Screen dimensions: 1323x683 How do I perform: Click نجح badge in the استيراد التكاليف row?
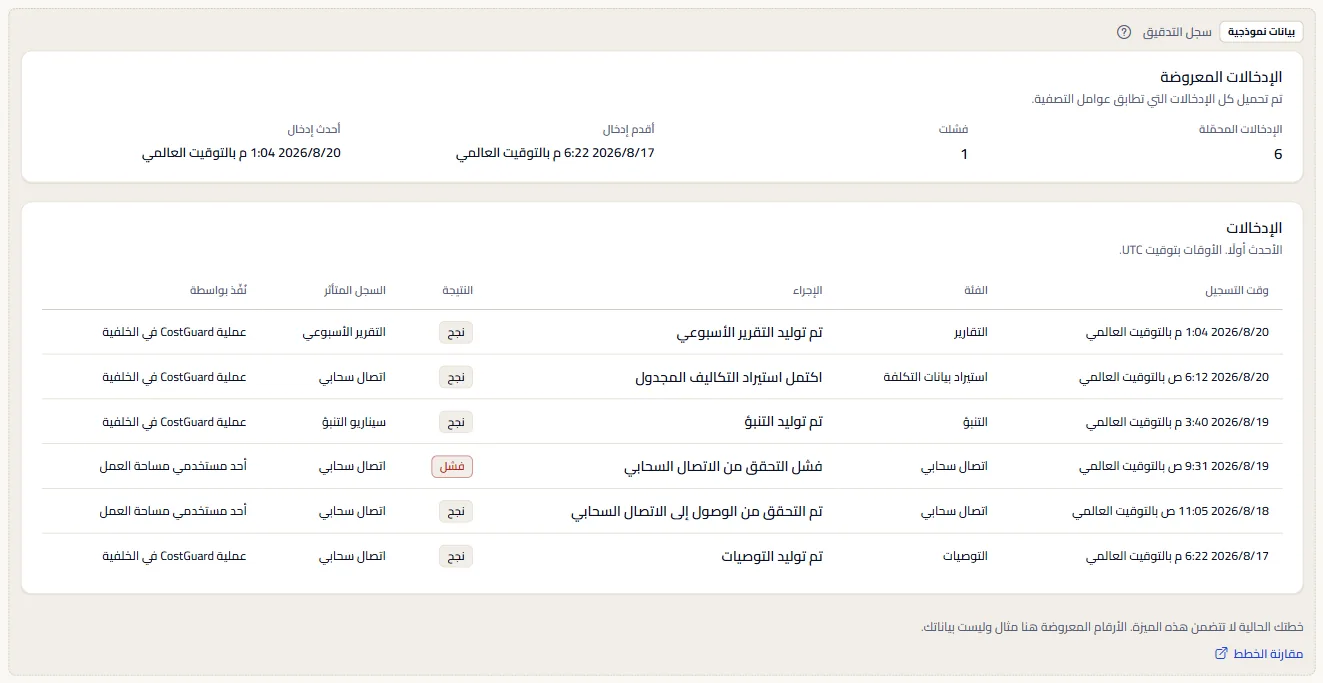[x=456, y=377]
